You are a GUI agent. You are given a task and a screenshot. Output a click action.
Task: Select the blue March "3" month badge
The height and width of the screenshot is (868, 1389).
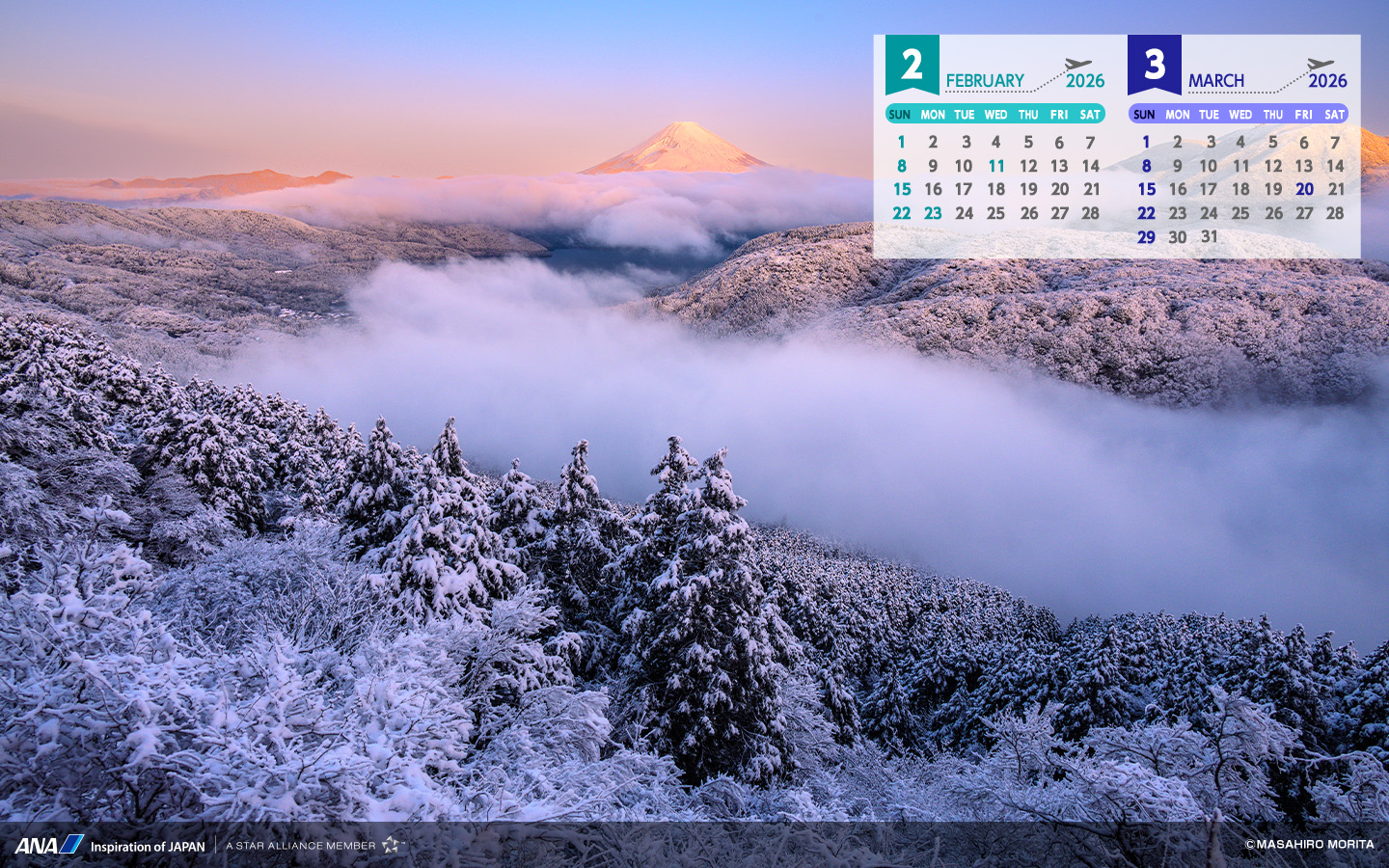(1154, 65)
